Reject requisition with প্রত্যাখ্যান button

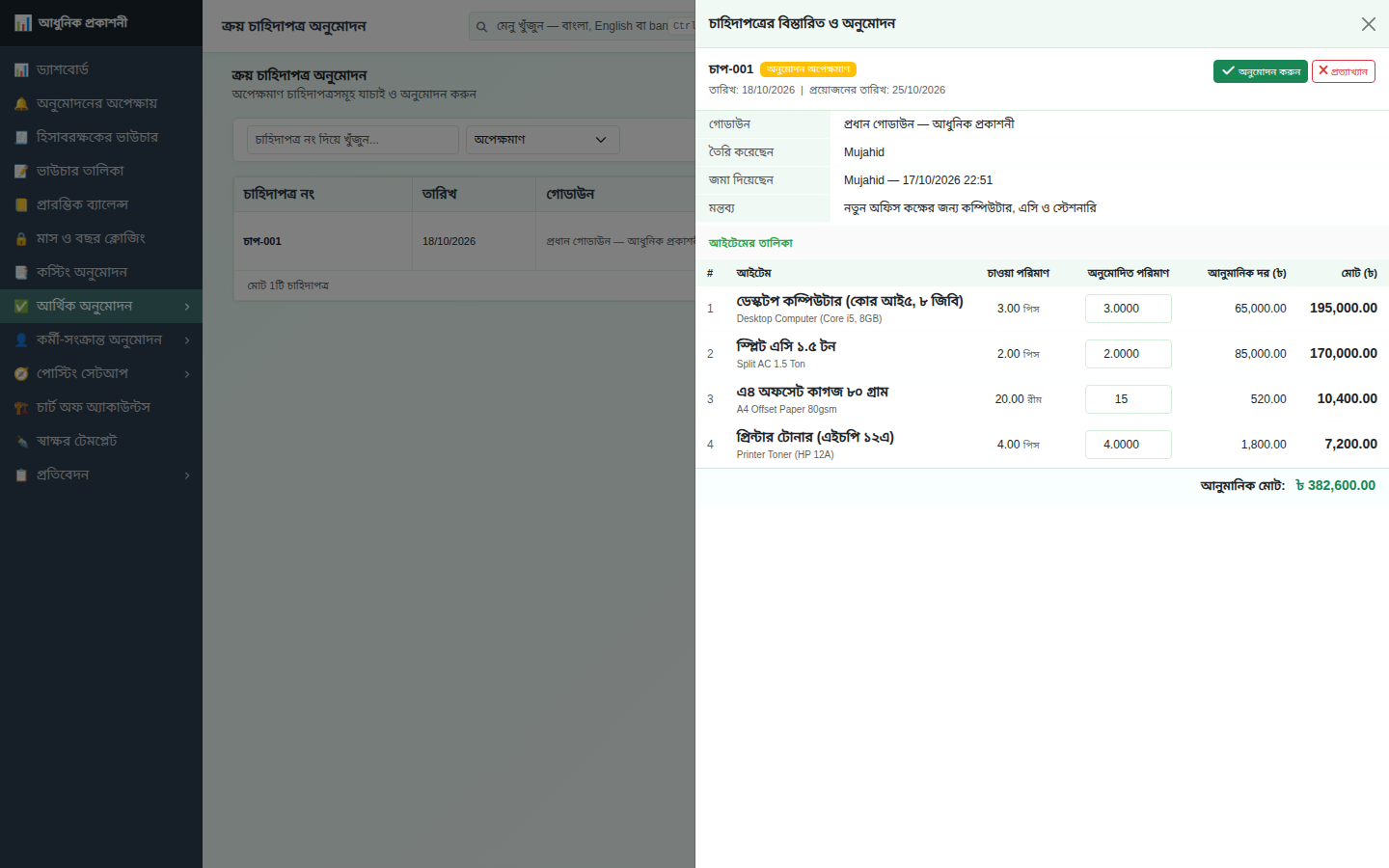point(1343,71)
